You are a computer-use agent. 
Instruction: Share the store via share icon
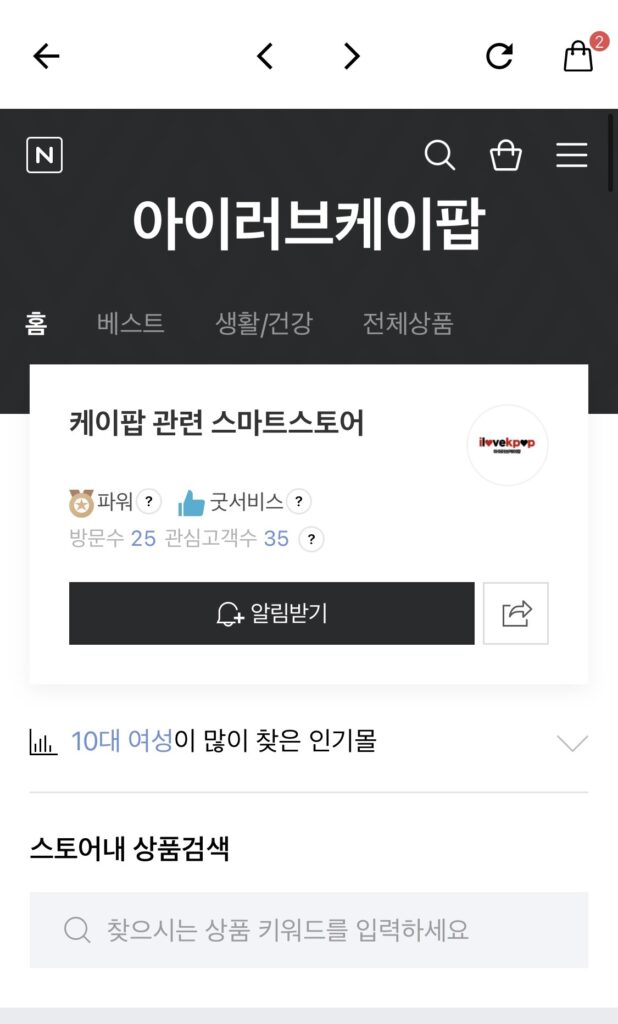click(x=516, y=613)
